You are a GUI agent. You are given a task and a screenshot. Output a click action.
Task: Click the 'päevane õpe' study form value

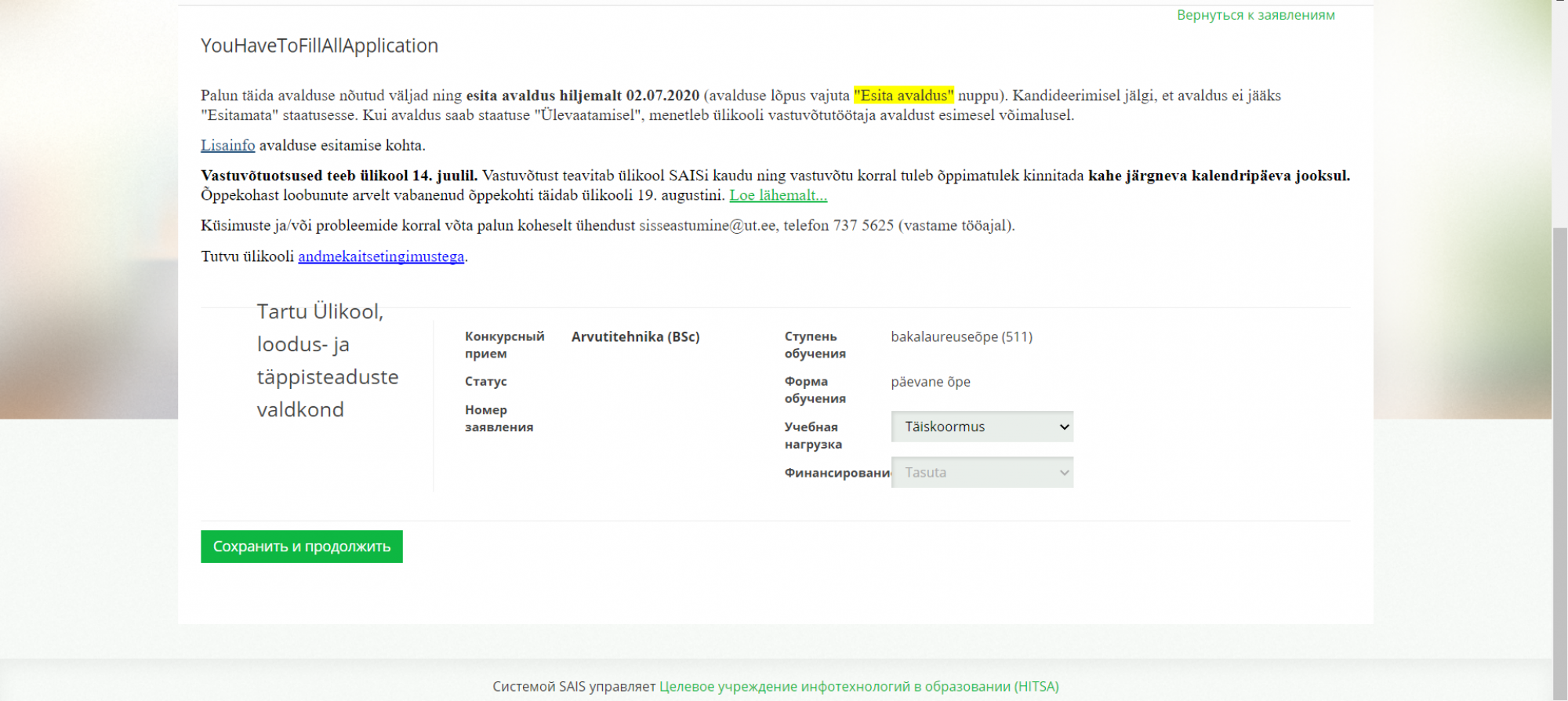[930, 382]
